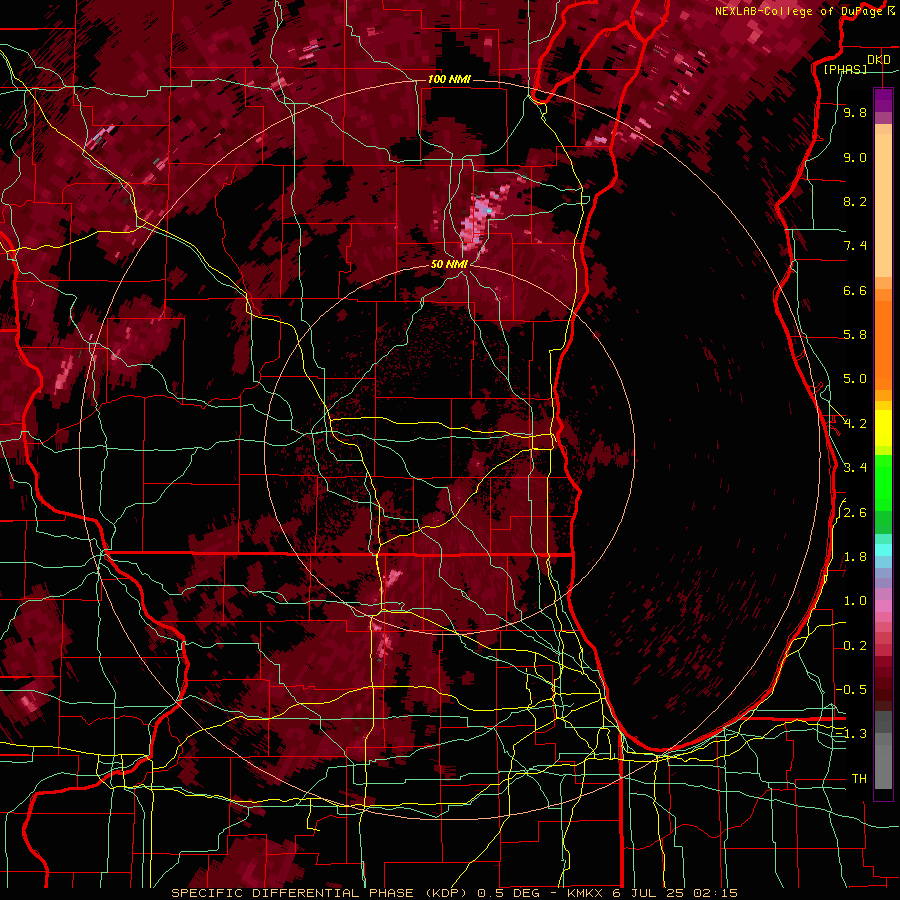Select the DKD product label

tap(878, 60)
